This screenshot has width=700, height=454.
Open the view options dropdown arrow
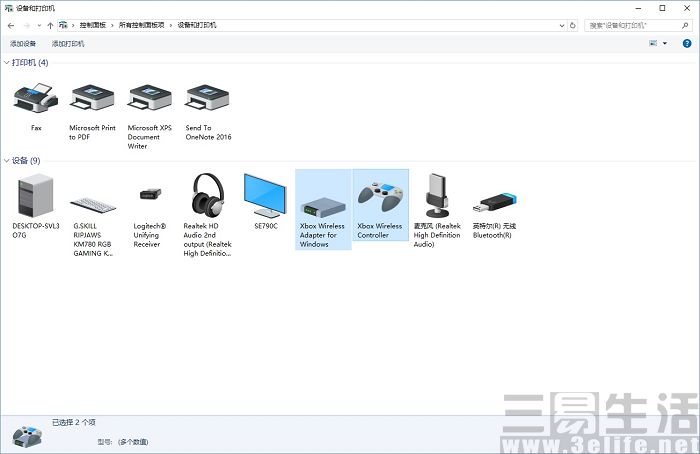tap(665, 43)
